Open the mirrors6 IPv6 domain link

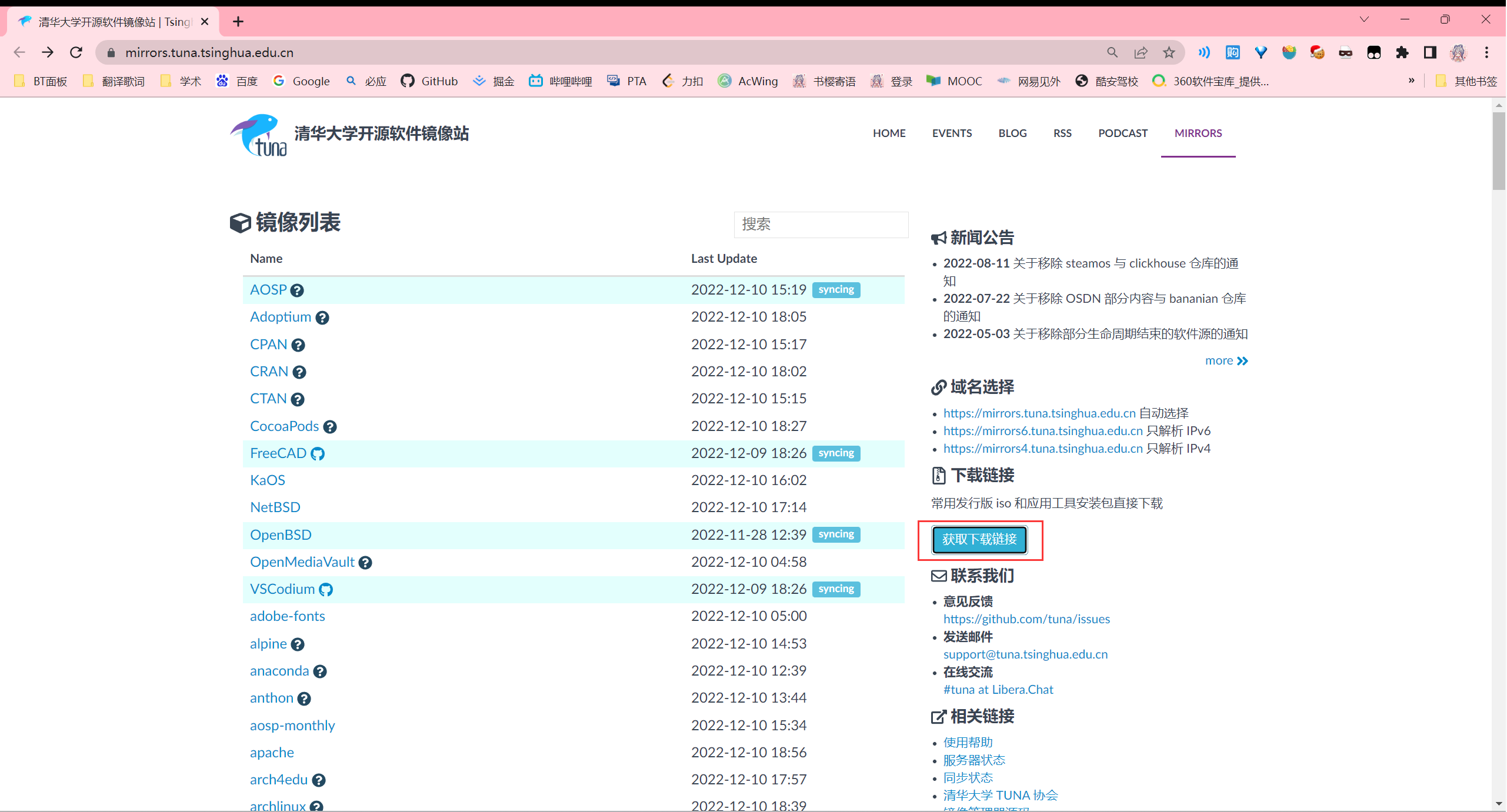(1042, 431)
